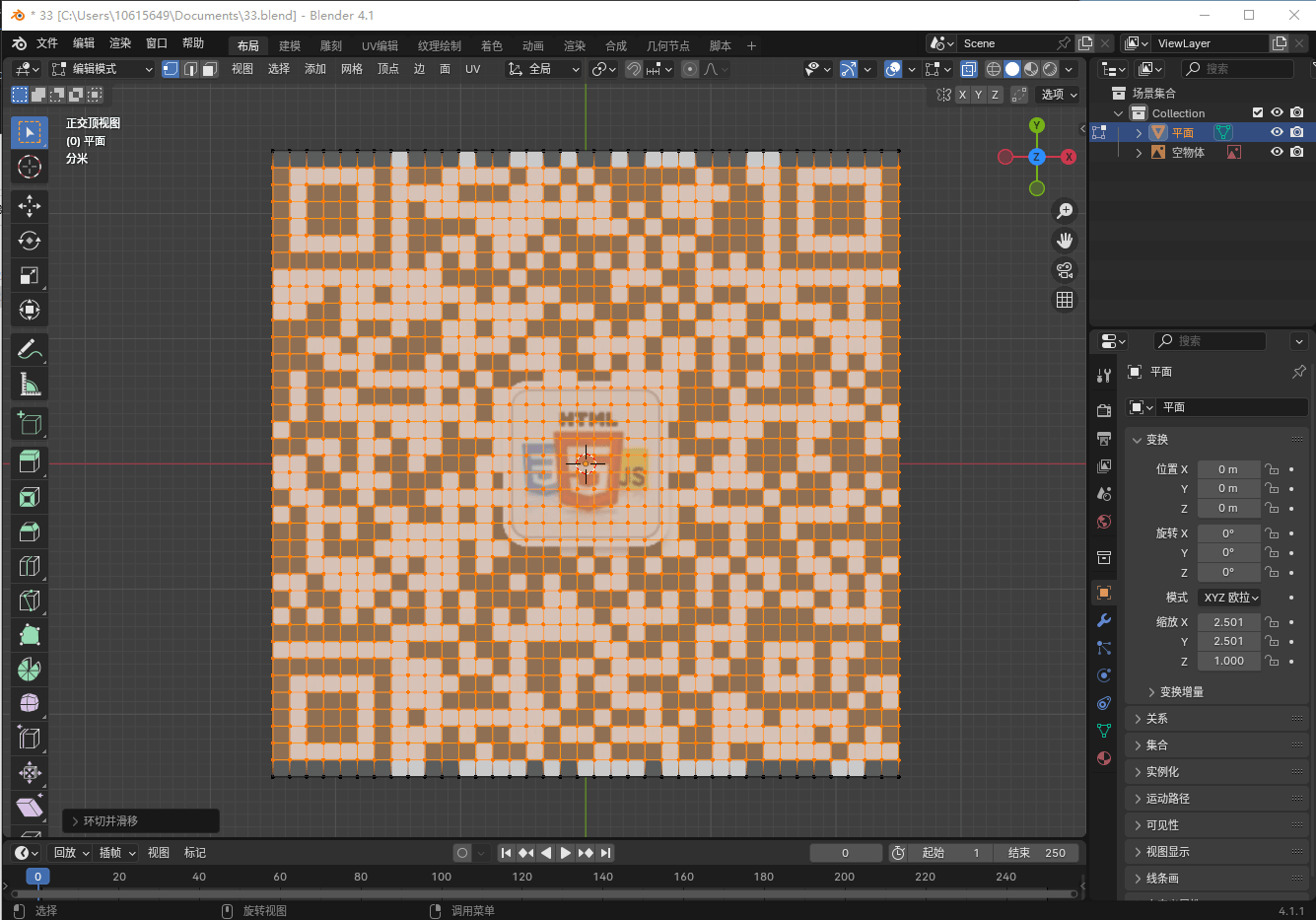
Task: Expand the 空物体 tree item
Action: pyautogui.click(x=1140, y=152)
